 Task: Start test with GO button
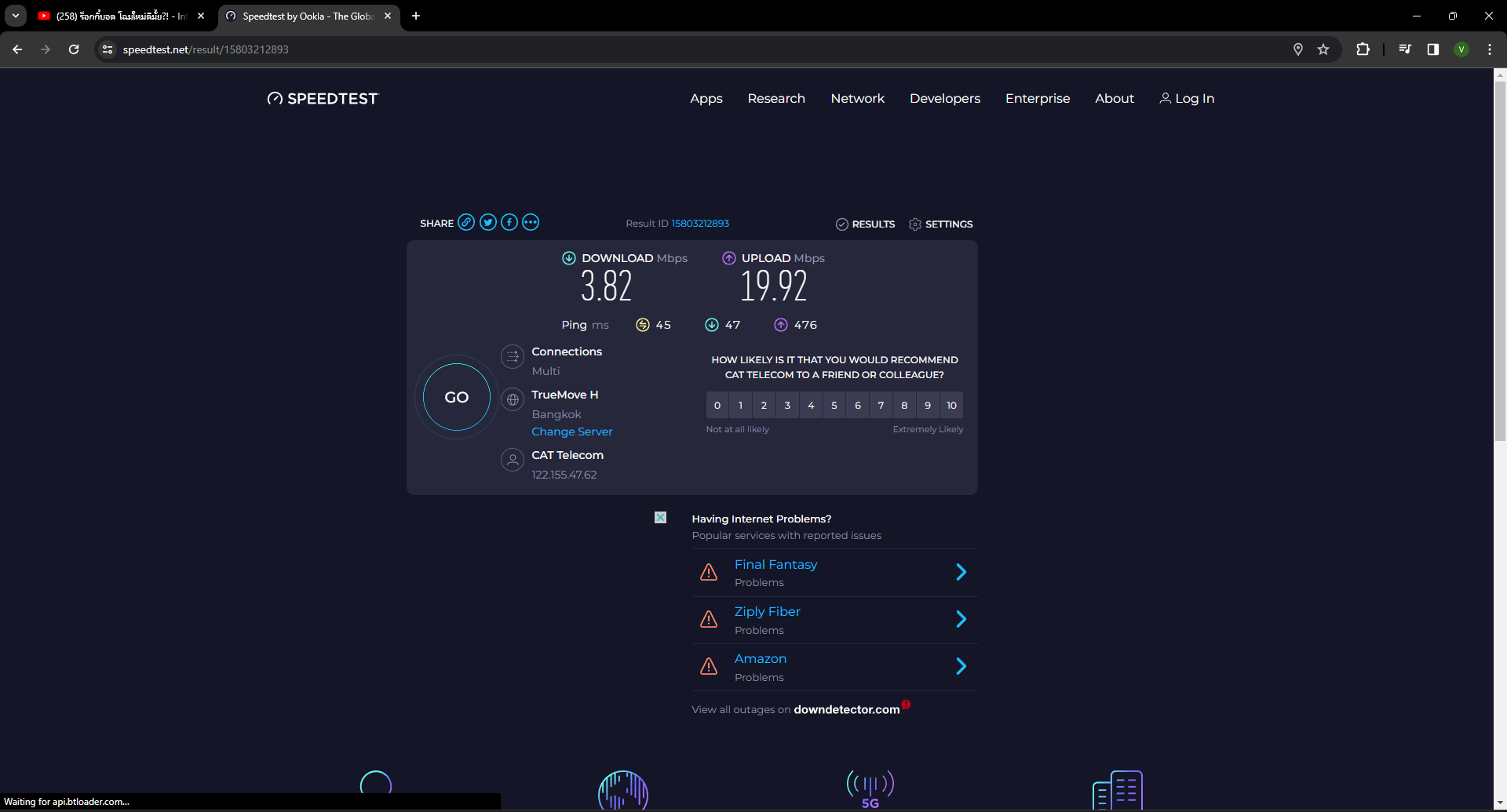[x=457, y=397]
